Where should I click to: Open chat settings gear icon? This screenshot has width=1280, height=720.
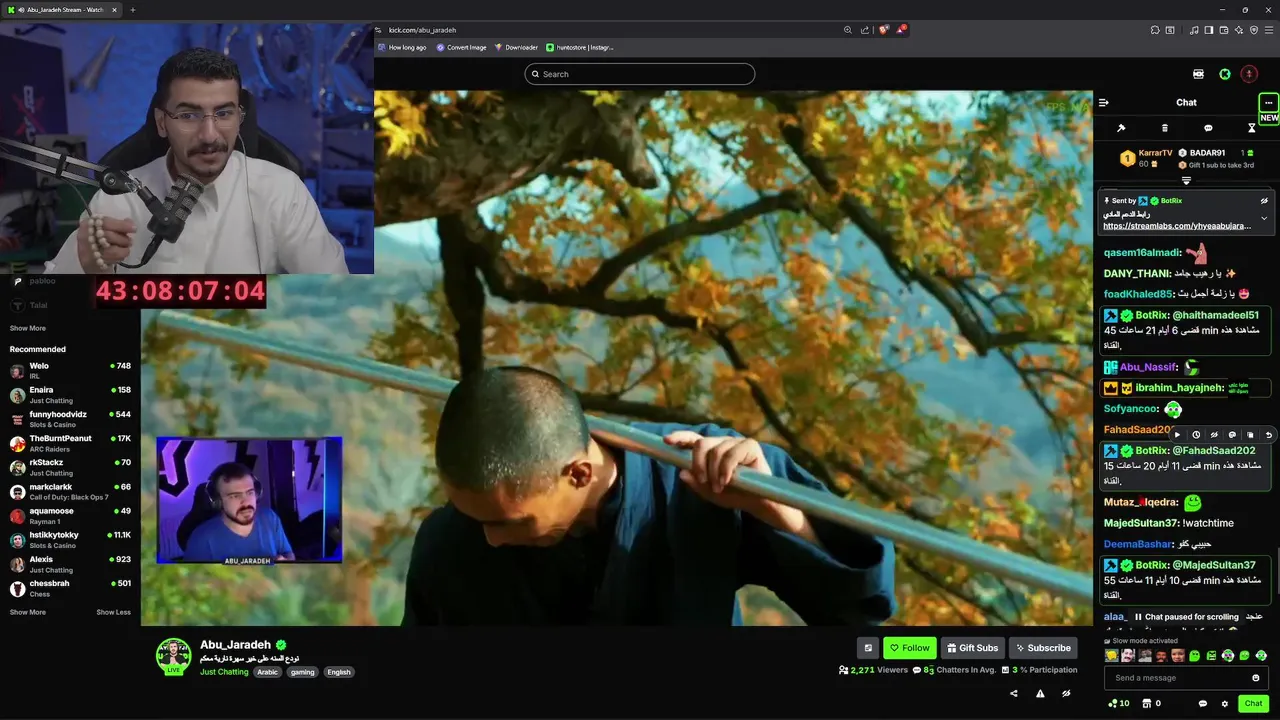[x=1225, y=704]
